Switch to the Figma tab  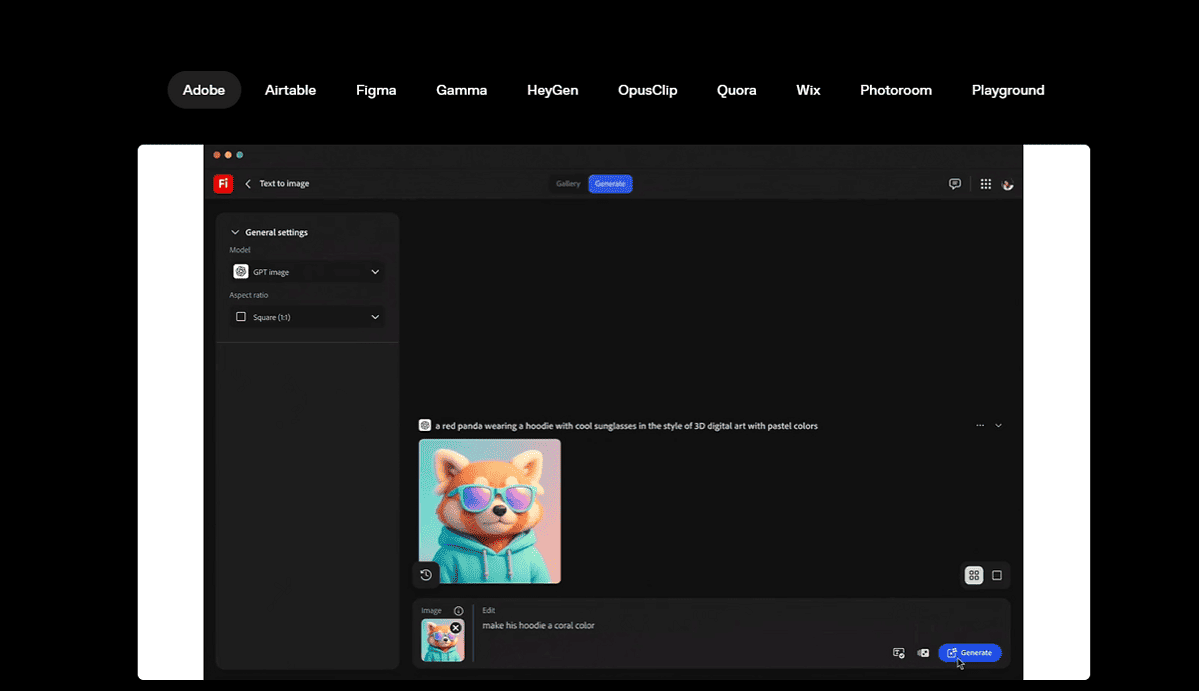point(376,90)
